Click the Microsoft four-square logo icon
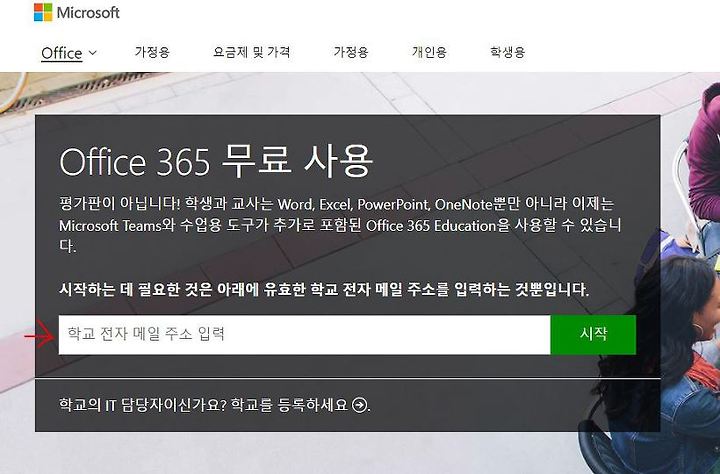The height and width of the screenshot is (474, 720). [43, 12]
